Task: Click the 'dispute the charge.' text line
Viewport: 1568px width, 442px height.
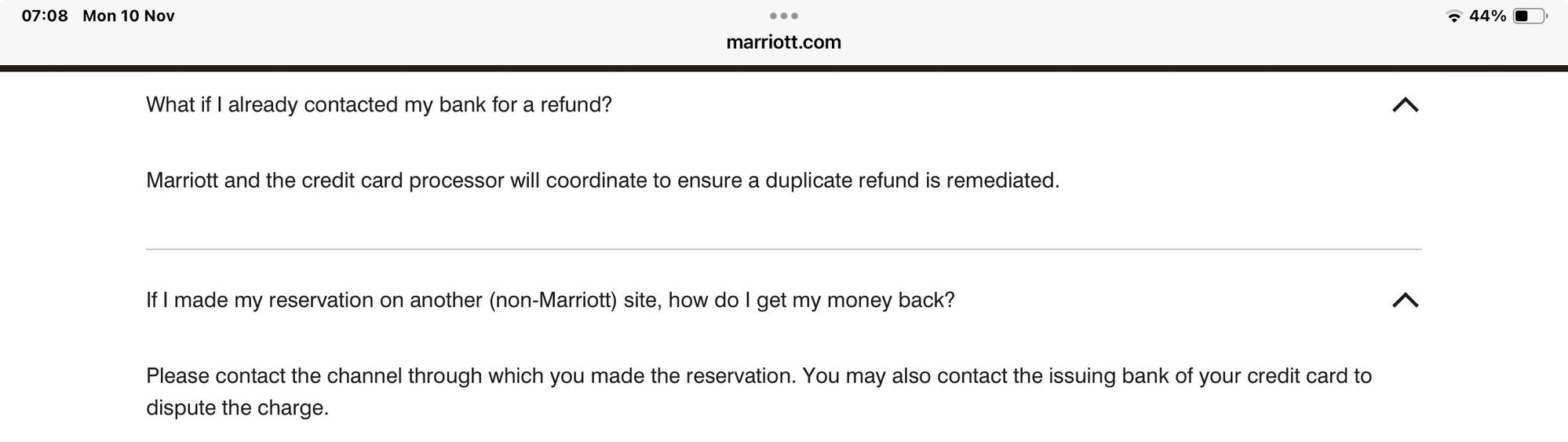Action: (x=237, y=408)
